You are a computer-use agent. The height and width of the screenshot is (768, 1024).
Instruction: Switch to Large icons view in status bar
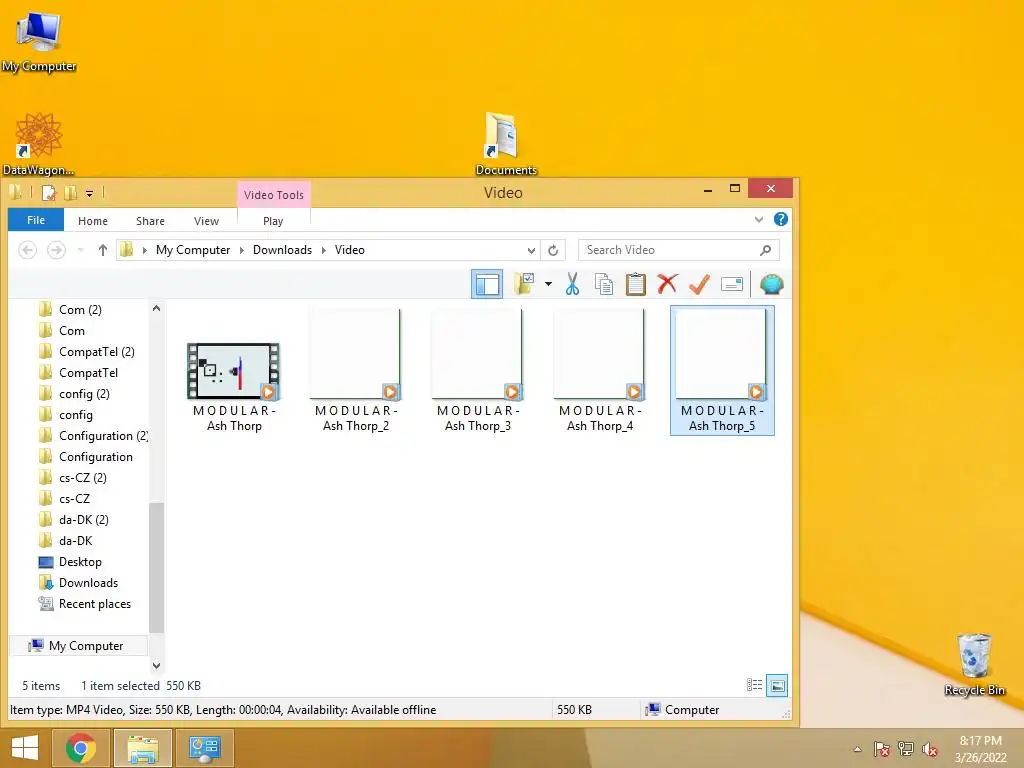777,685
